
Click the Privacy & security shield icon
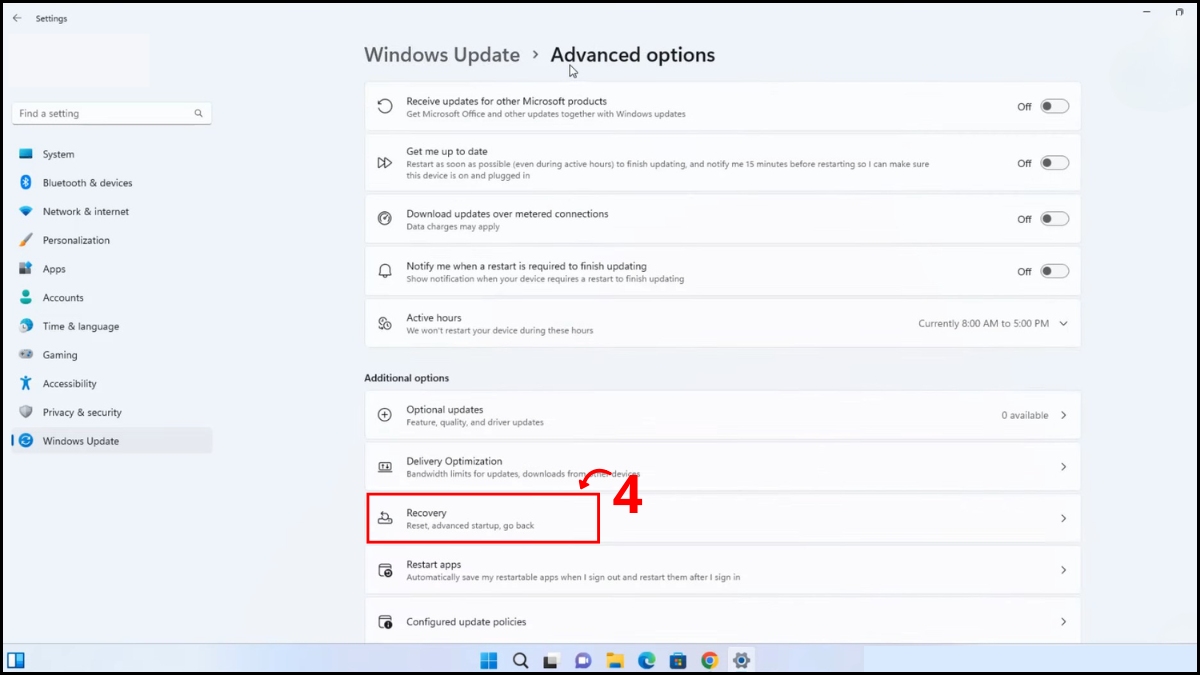click(x=26, y=412)
